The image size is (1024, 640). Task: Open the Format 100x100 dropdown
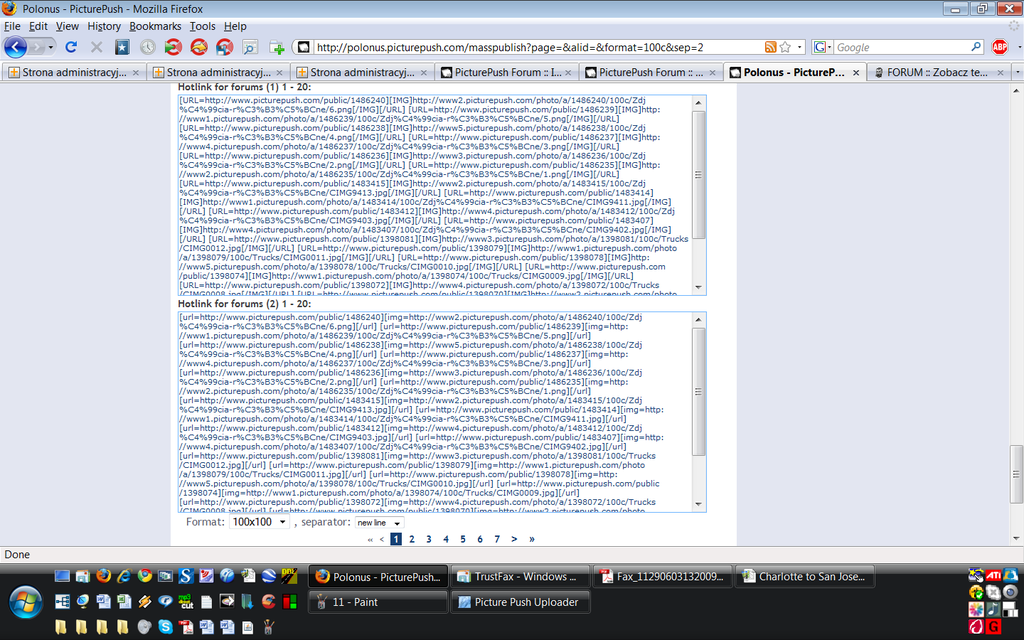259,522
